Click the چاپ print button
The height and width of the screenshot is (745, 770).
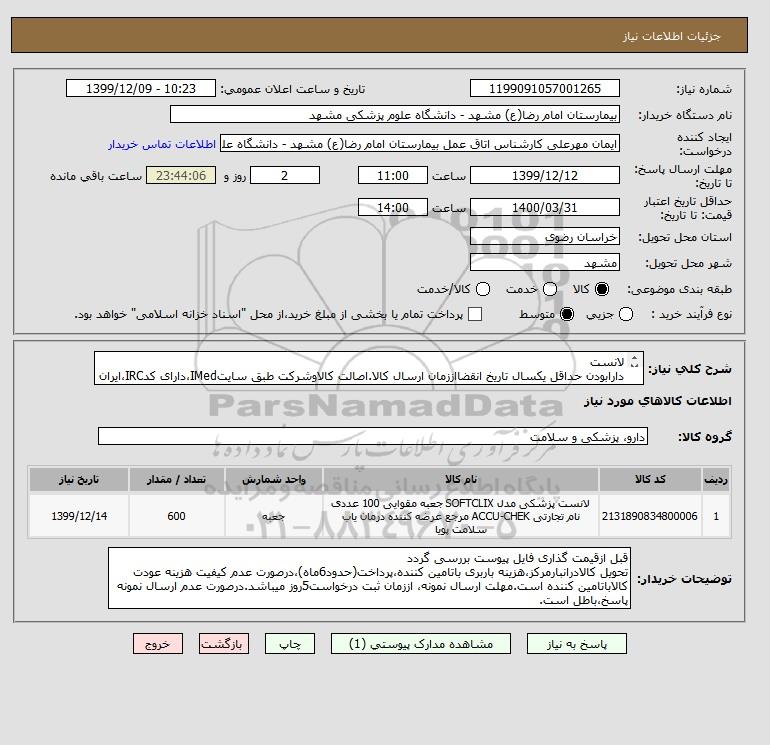point(290,644)
